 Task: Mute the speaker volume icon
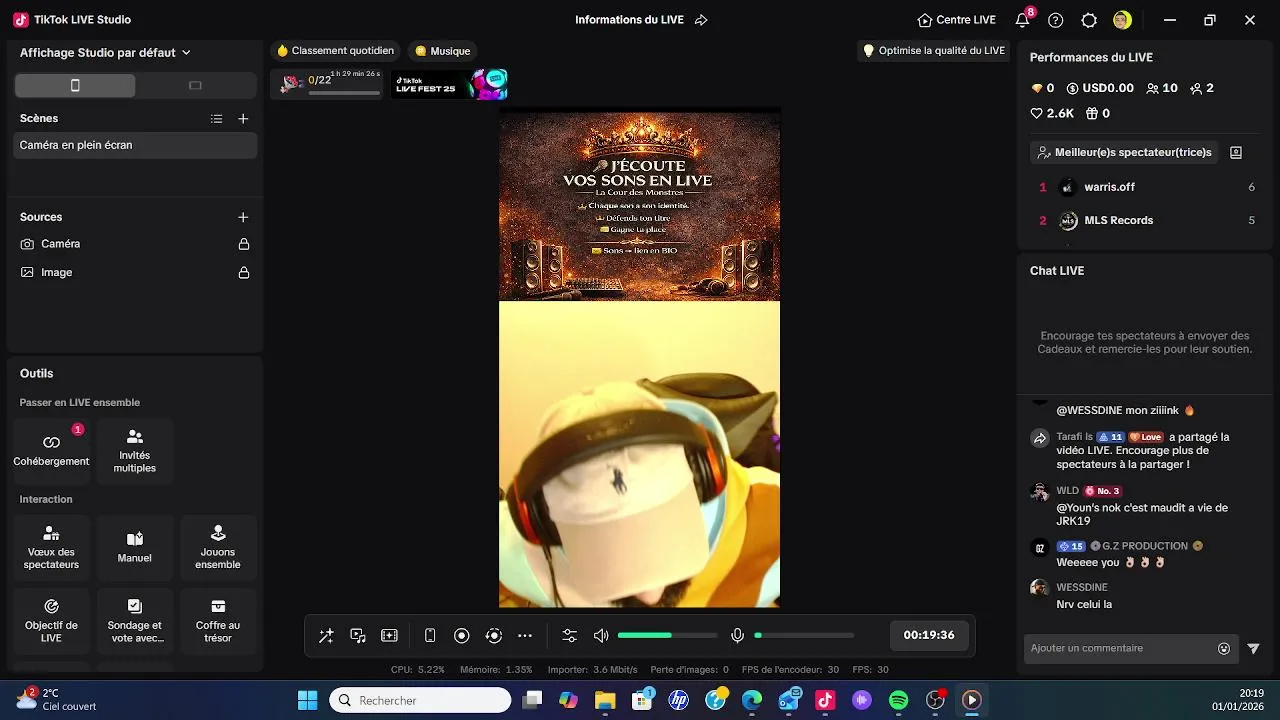[x=601, y=636]
